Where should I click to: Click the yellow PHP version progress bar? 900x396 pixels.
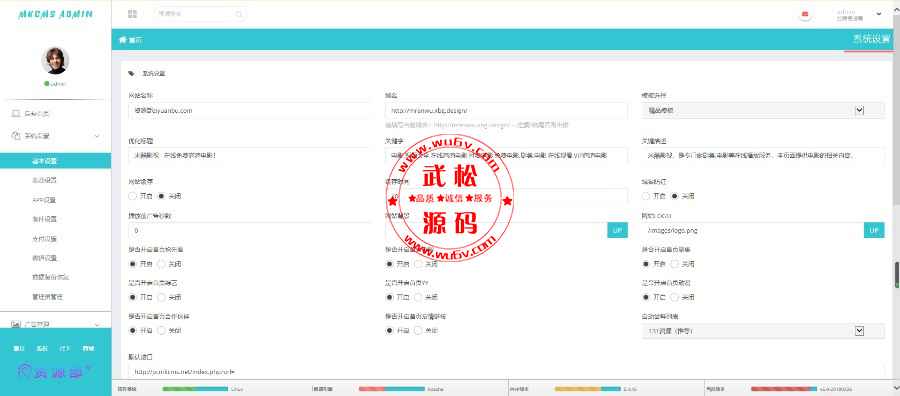pyautogui.click(x=587, y=389)
